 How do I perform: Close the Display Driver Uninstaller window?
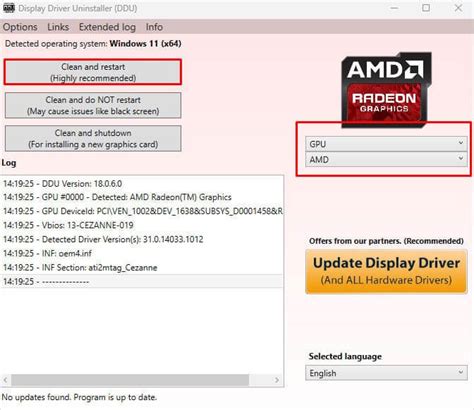(458, 8)
